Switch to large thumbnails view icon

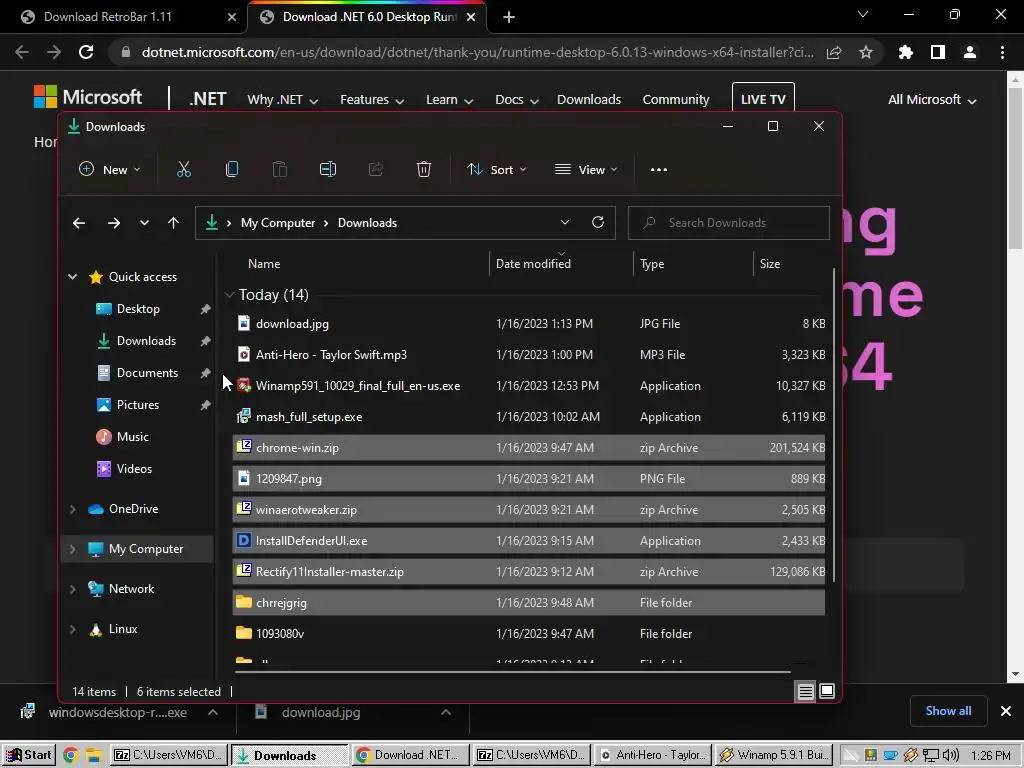[827, 691]
